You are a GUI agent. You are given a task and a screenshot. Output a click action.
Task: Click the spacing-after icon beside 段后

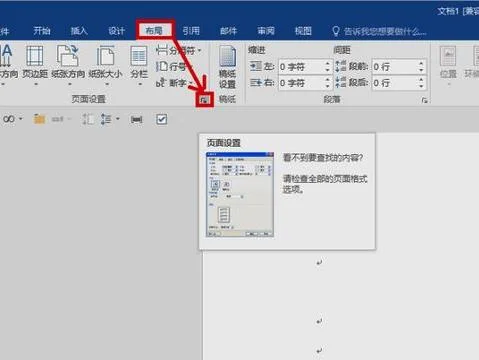click(x=341, y=82)
